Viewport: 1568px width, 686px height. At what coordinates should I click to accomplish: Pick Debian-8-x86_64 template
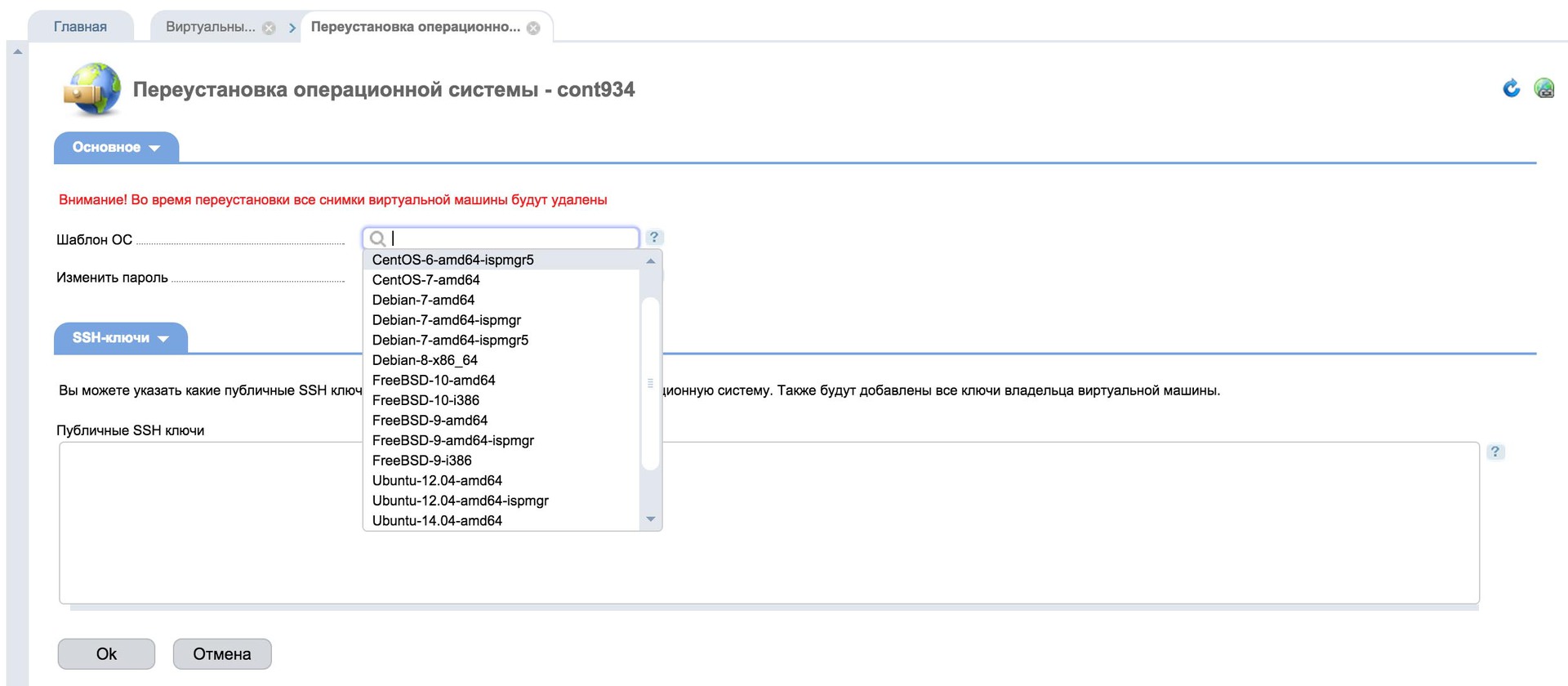pos(501,360)
